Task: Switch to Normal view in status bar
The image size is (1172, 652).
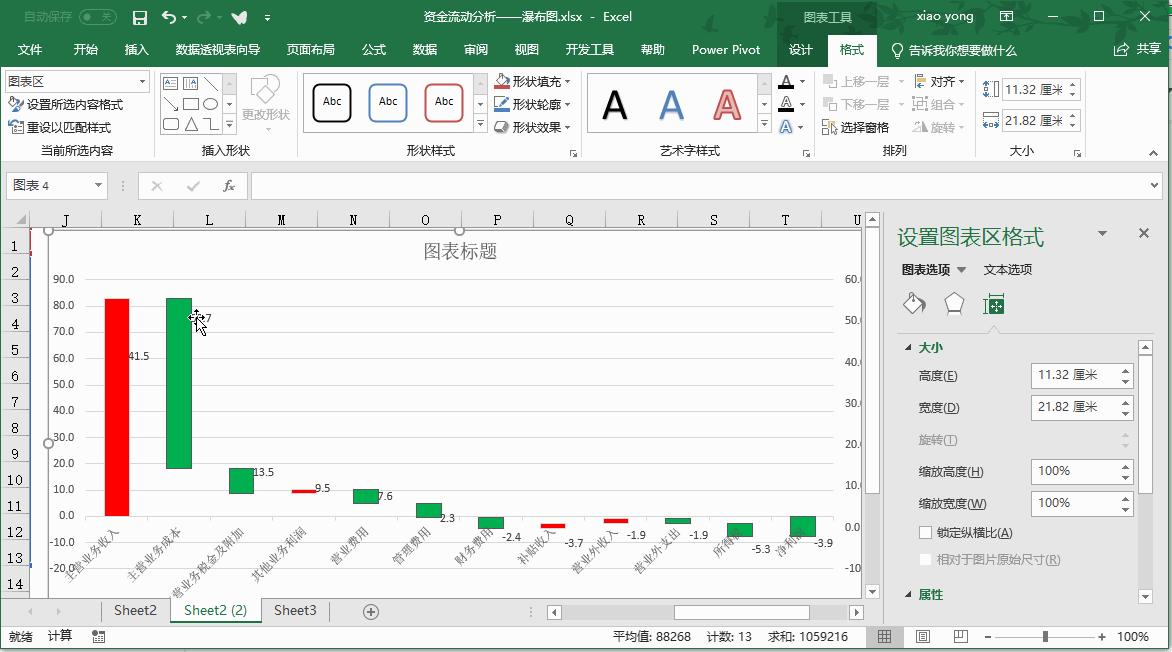Action: tap(885, 636)
